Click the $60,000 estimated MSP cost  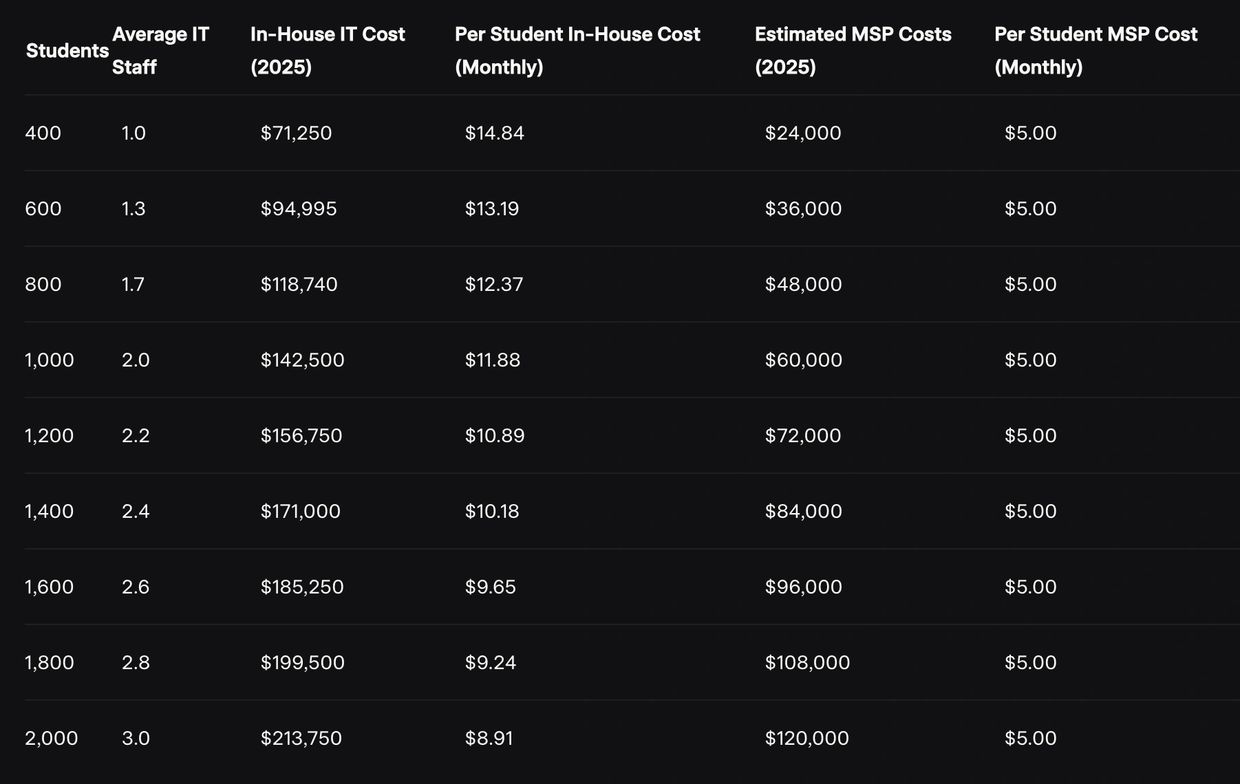[x=803, y=360]
